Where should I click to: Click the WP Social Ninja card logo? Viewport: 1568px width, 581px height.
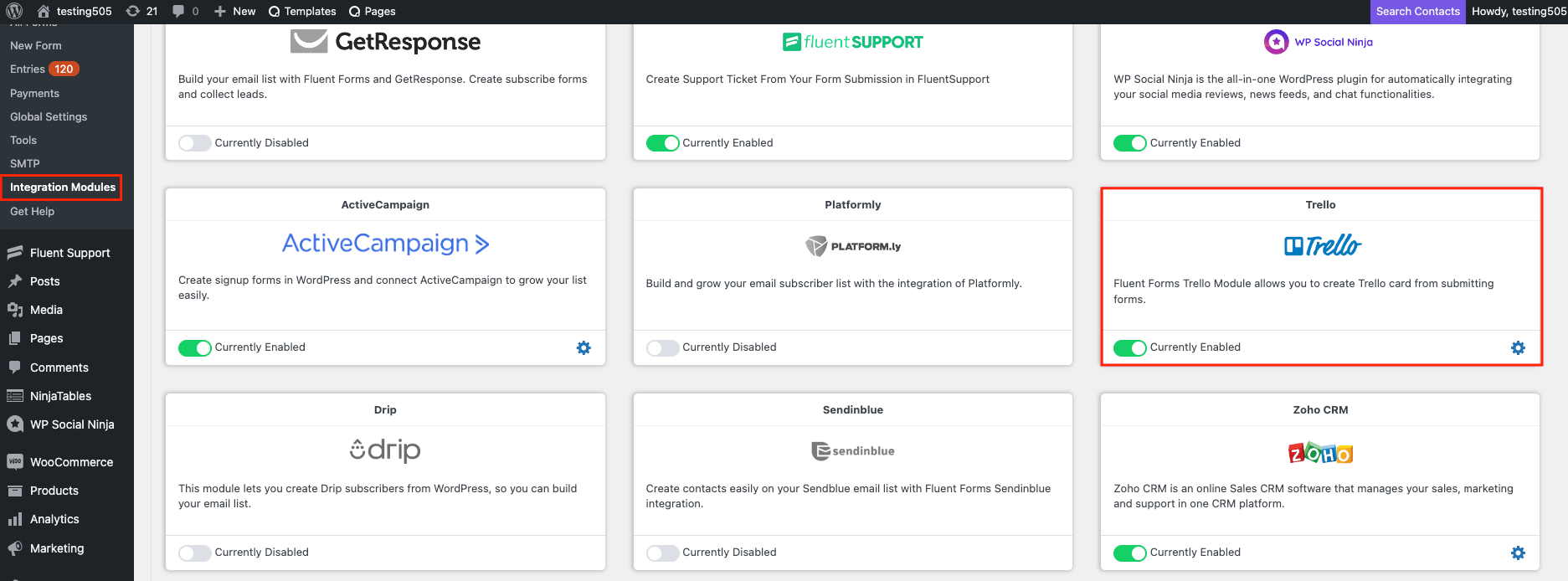(1319, 42)
